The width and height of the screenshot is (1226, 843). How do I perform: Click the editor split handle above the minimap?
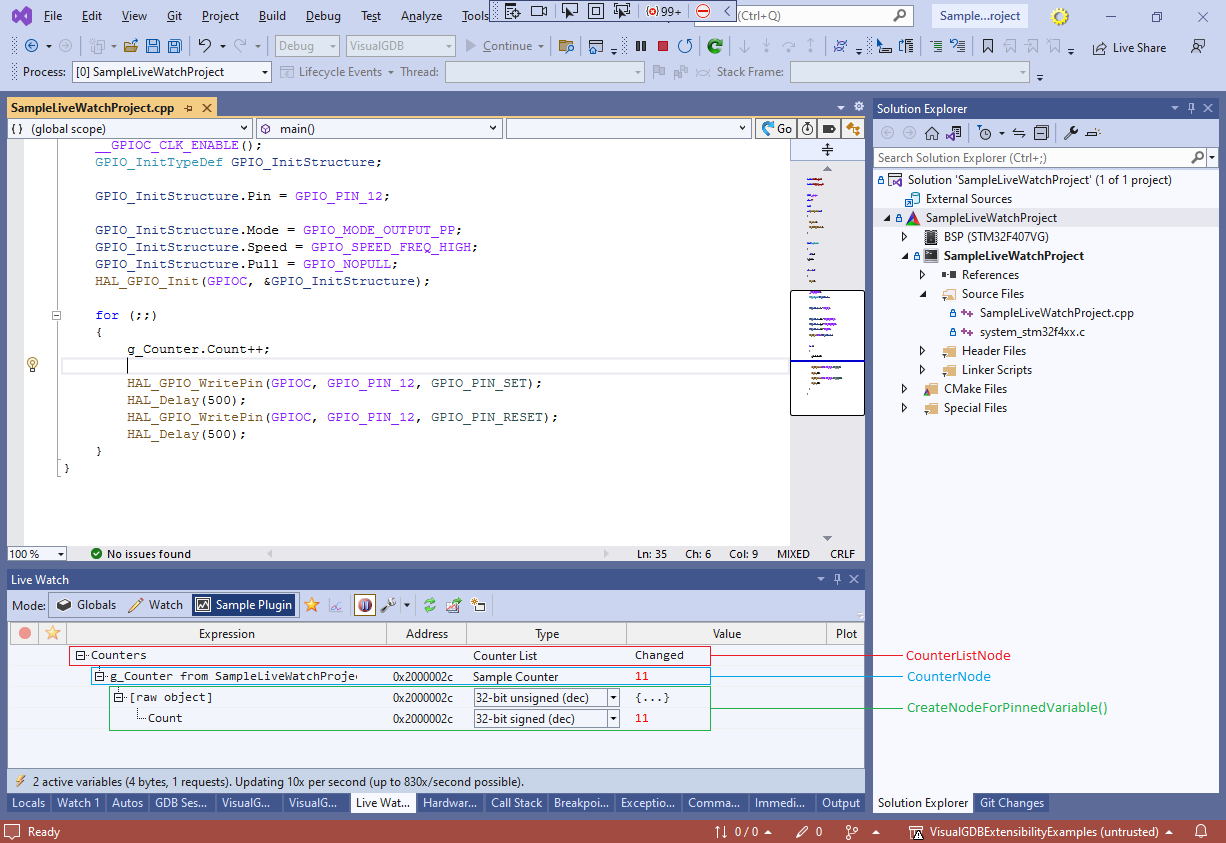(827, 149)
